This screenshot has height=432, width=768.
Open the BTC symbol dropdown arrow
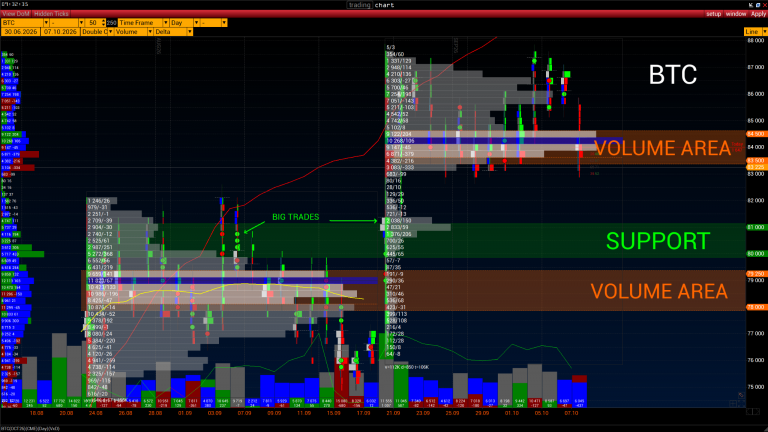pyautogui.click(x=46, y=23)
